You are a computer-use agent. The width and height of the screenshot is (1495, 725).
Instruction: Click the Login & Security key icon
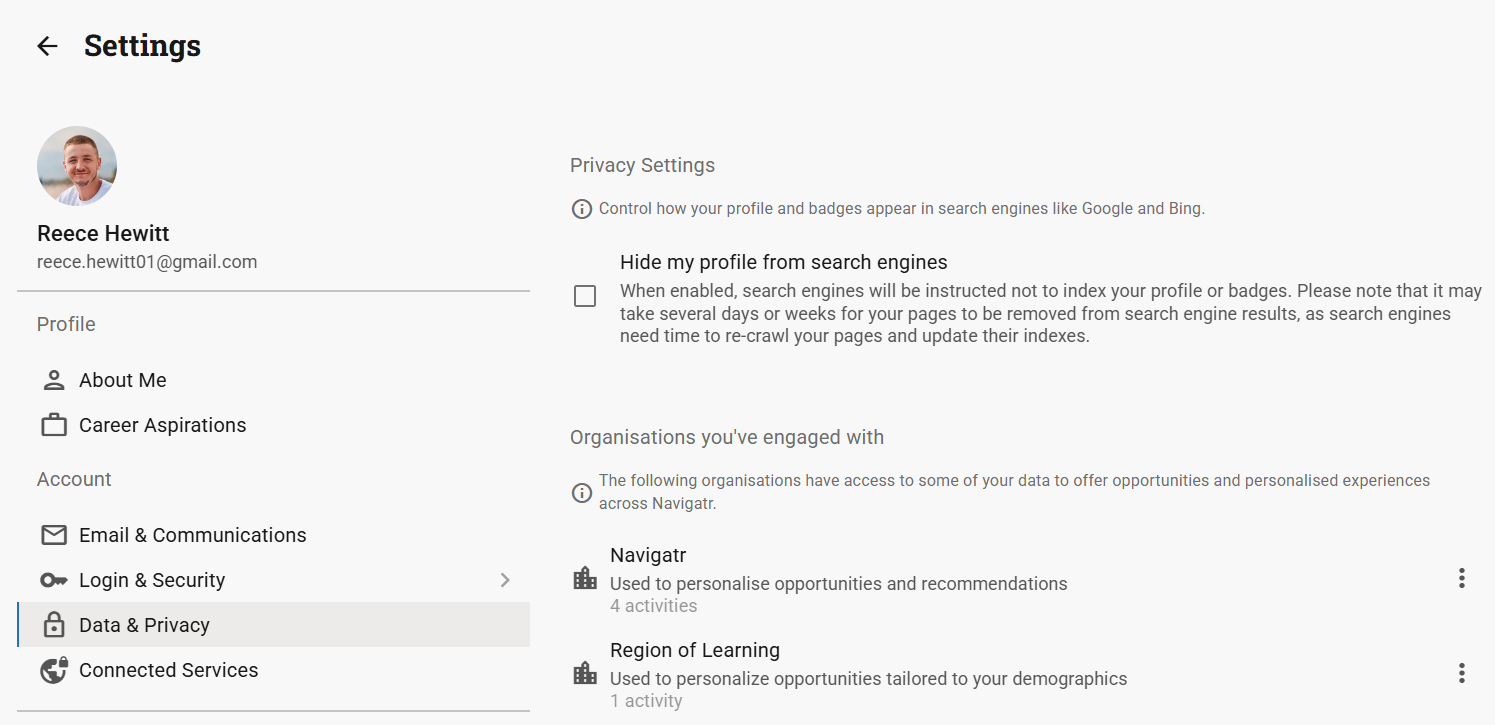(x=54, y=580)
